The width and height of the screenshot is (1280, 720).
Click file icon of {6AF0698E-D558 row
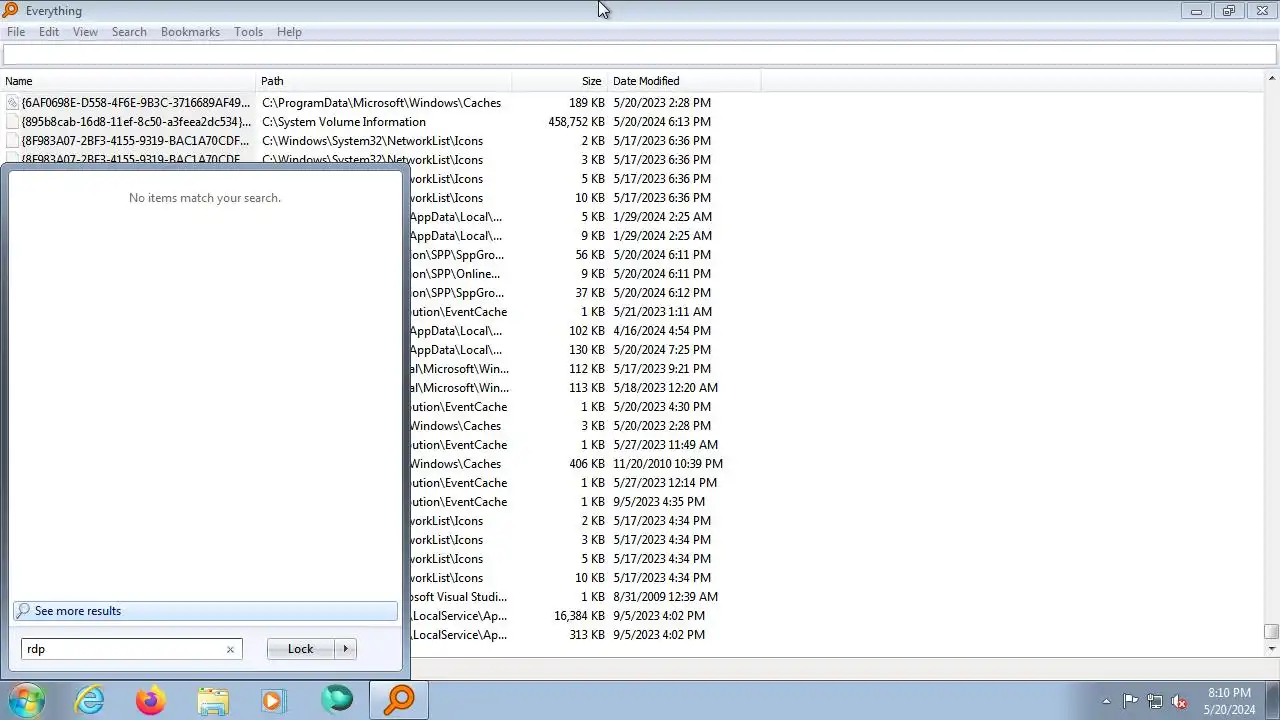[x=13, y=103]
